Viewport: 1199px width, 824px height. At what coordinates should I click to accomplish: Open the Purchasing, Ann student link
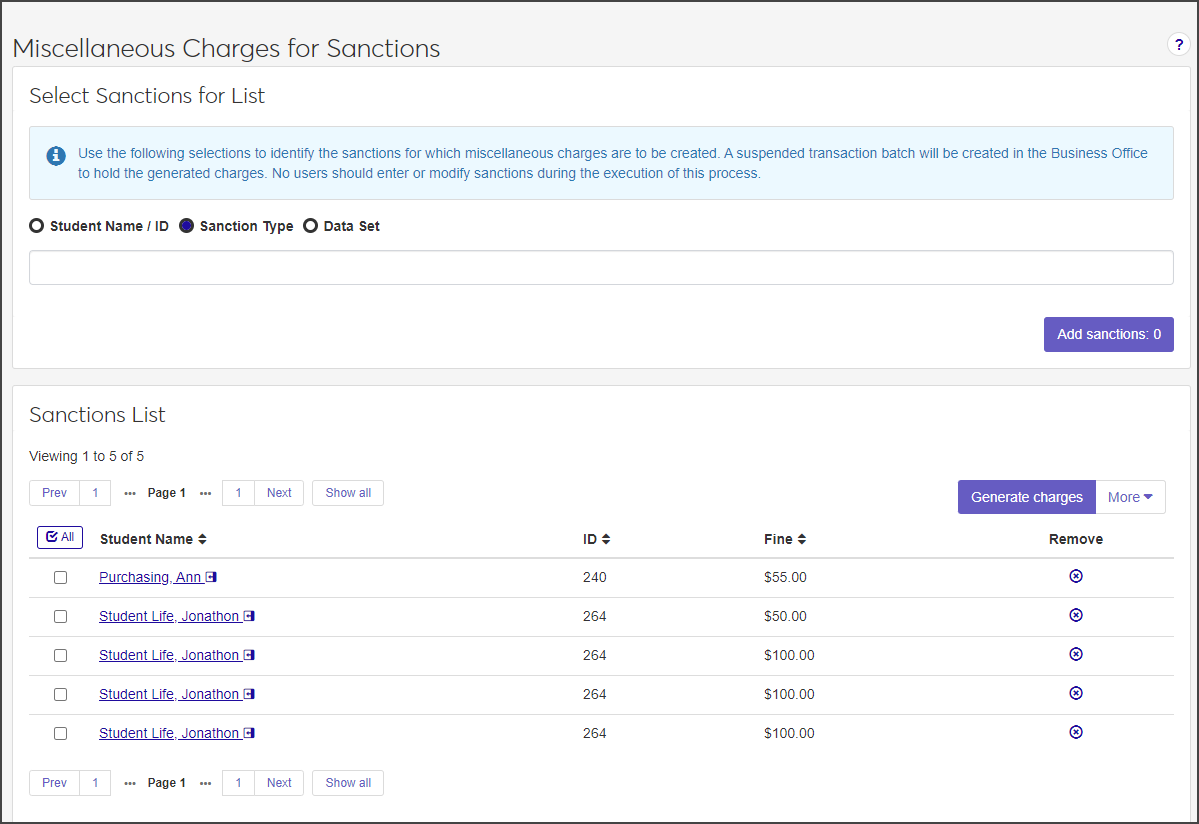tap(149, 577)
